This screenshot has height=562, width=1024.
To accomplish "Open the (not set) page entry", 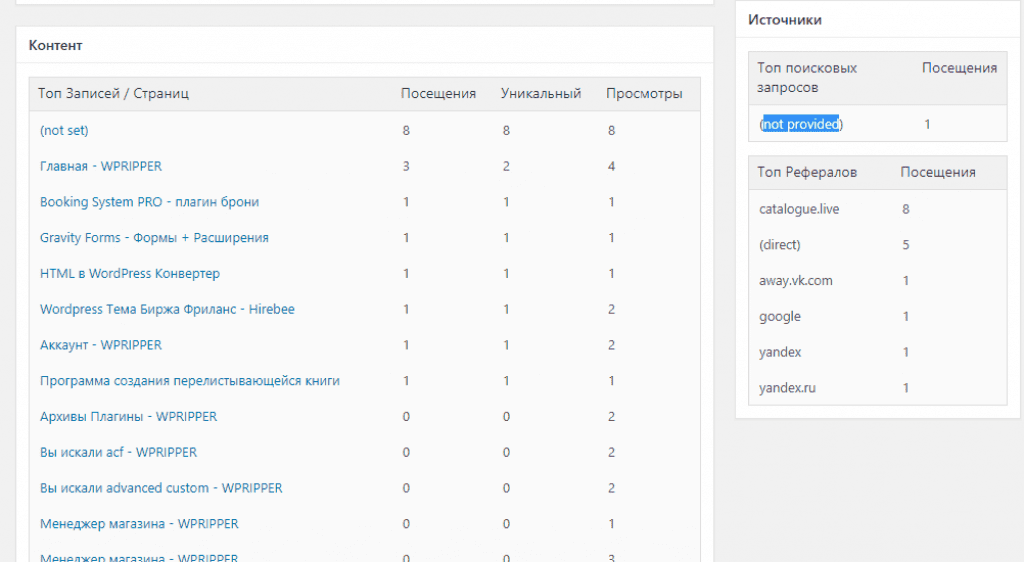I will [x=71, y=130].
